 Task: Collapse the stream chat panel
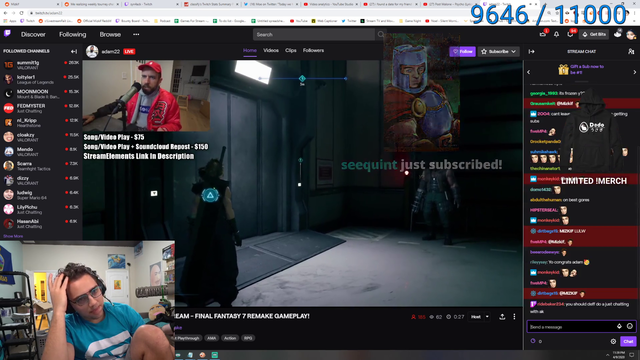click(531, 51)
